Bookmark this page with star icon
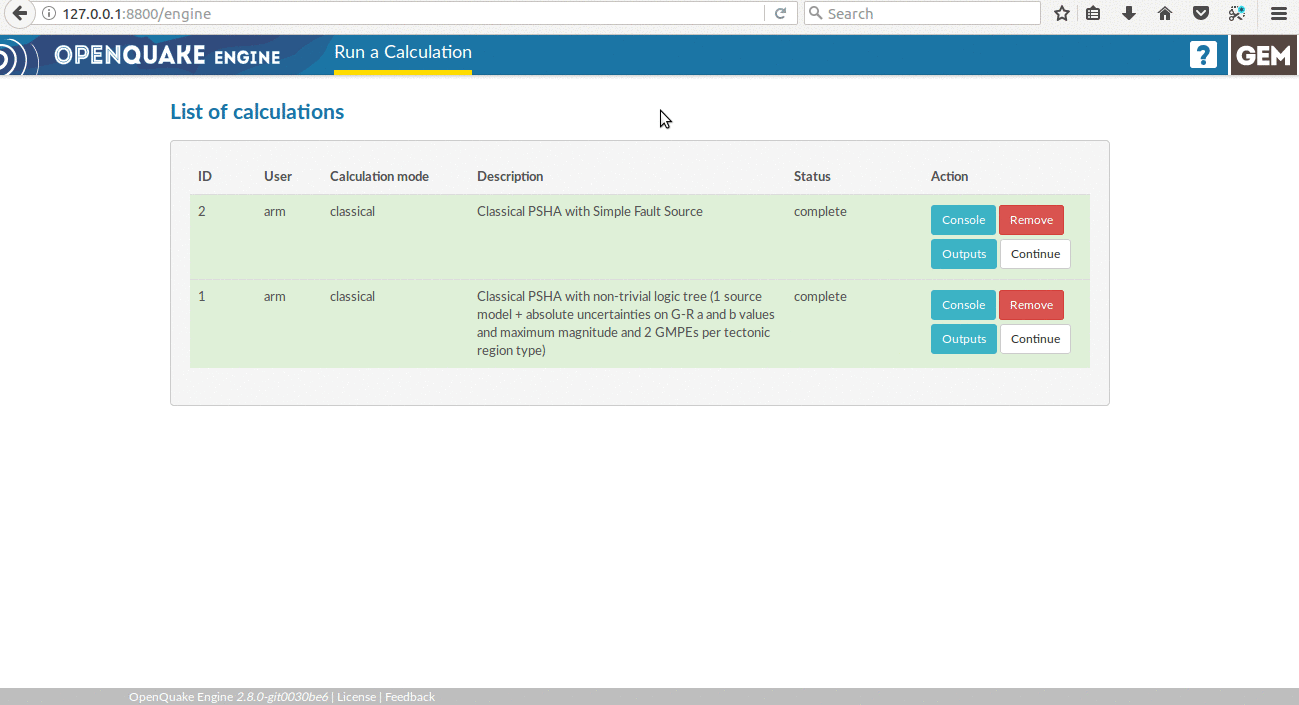This screenshot has height=705, width=1299. point(1062,14)
